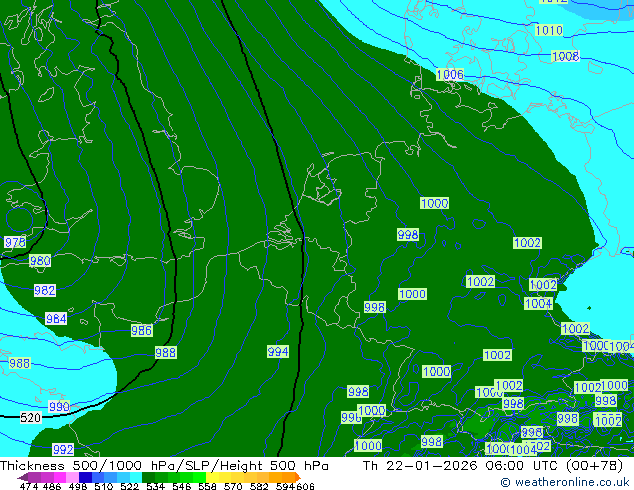The image size is (634, 490).
Task: Click the legend value 570
Action: click(233, 486)
